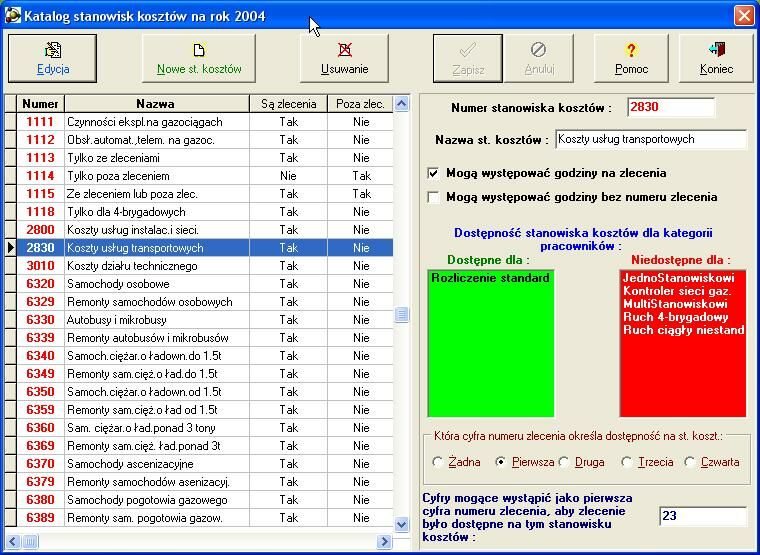Select row Tylko dla 4-brygadowych

click(x=205, y=212)
